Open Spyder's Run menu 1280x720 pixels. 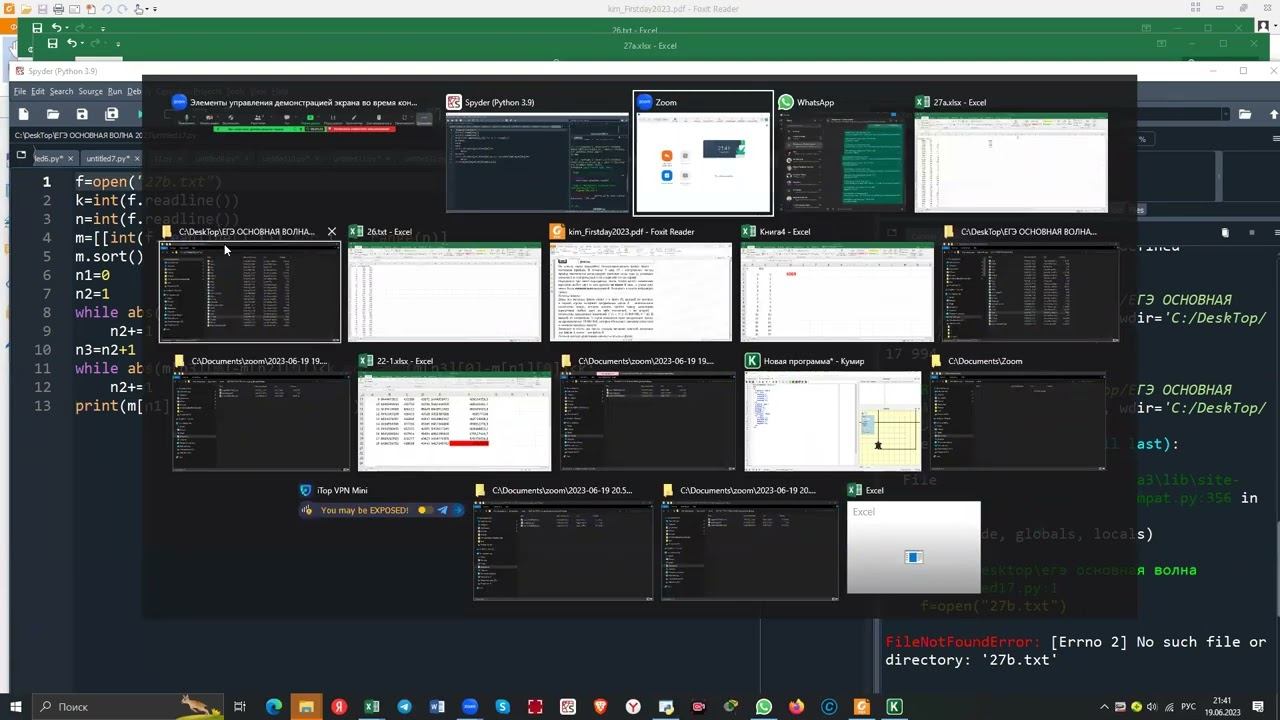pyautogui.click(x=115, y=91)
